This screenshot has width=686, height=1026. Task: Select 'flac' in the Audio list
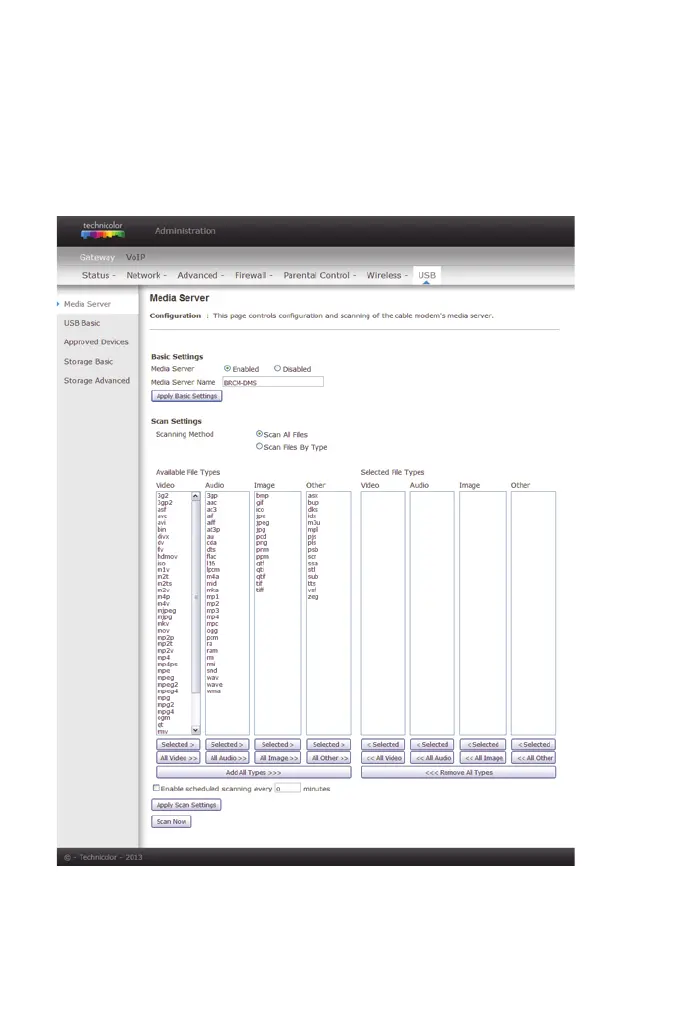pyautogui.click(x=211, y=557)
